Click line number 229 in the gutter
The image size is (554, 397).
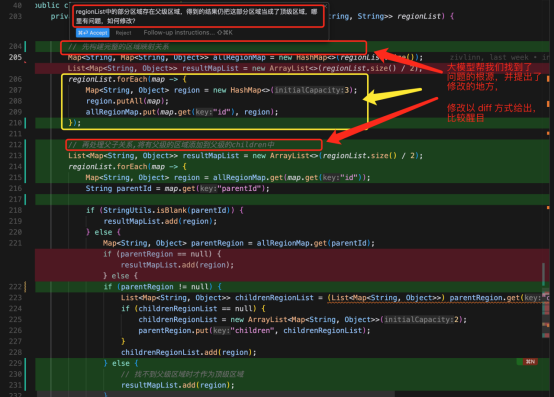15,363
